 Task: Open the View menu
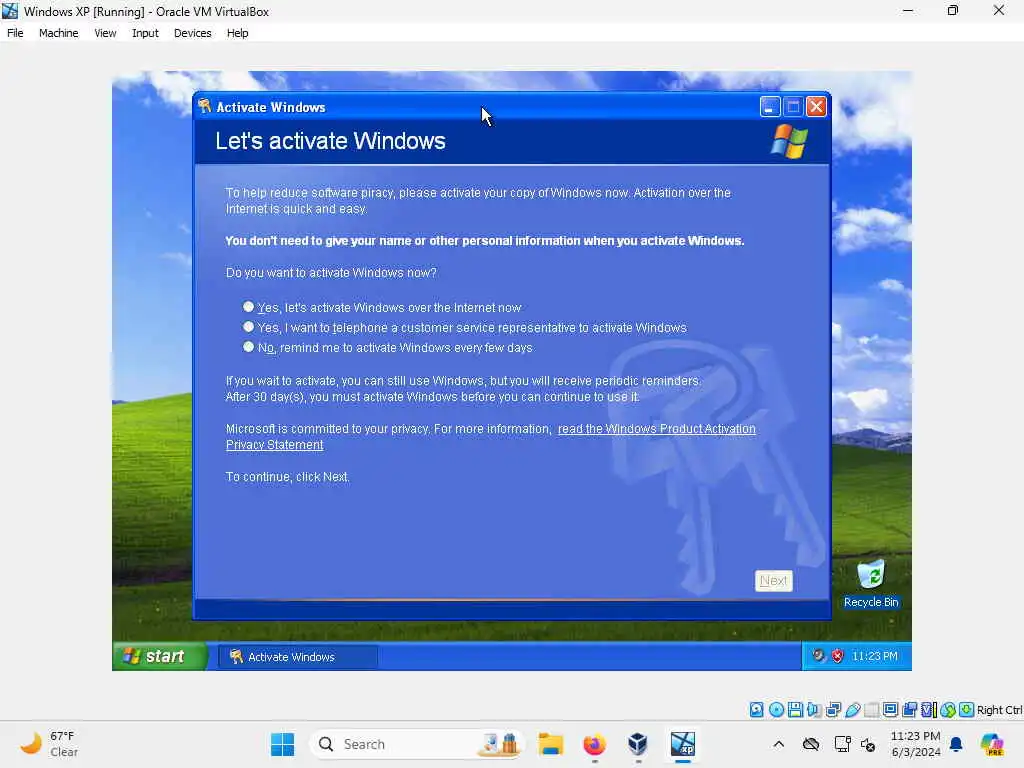[x=105, y=33]
